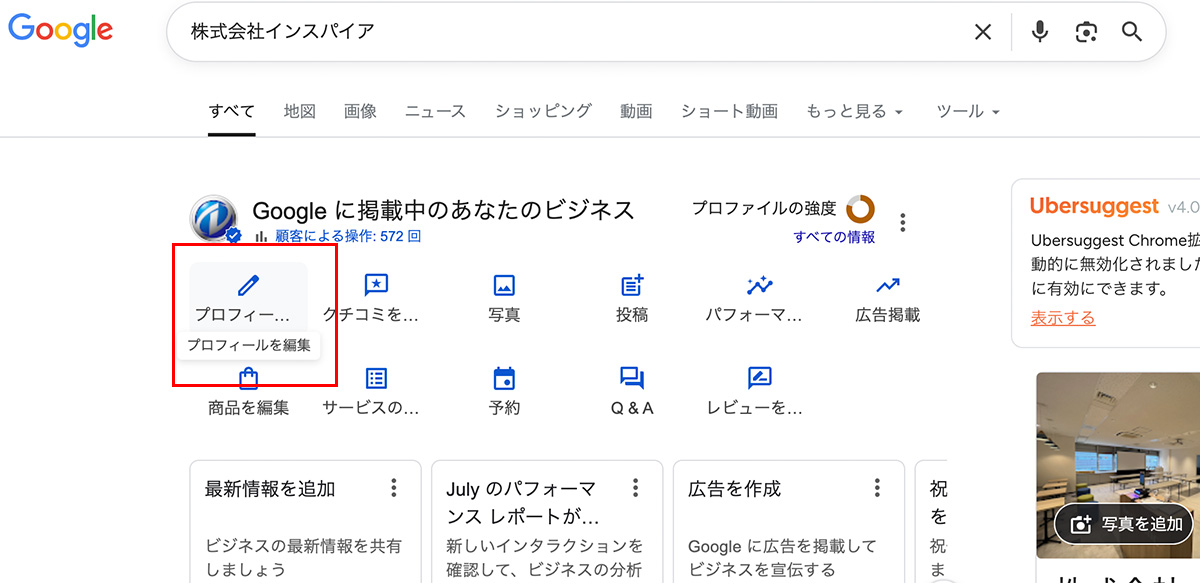Open July のパフォーマンス card three-dot menu

point(636,488)
